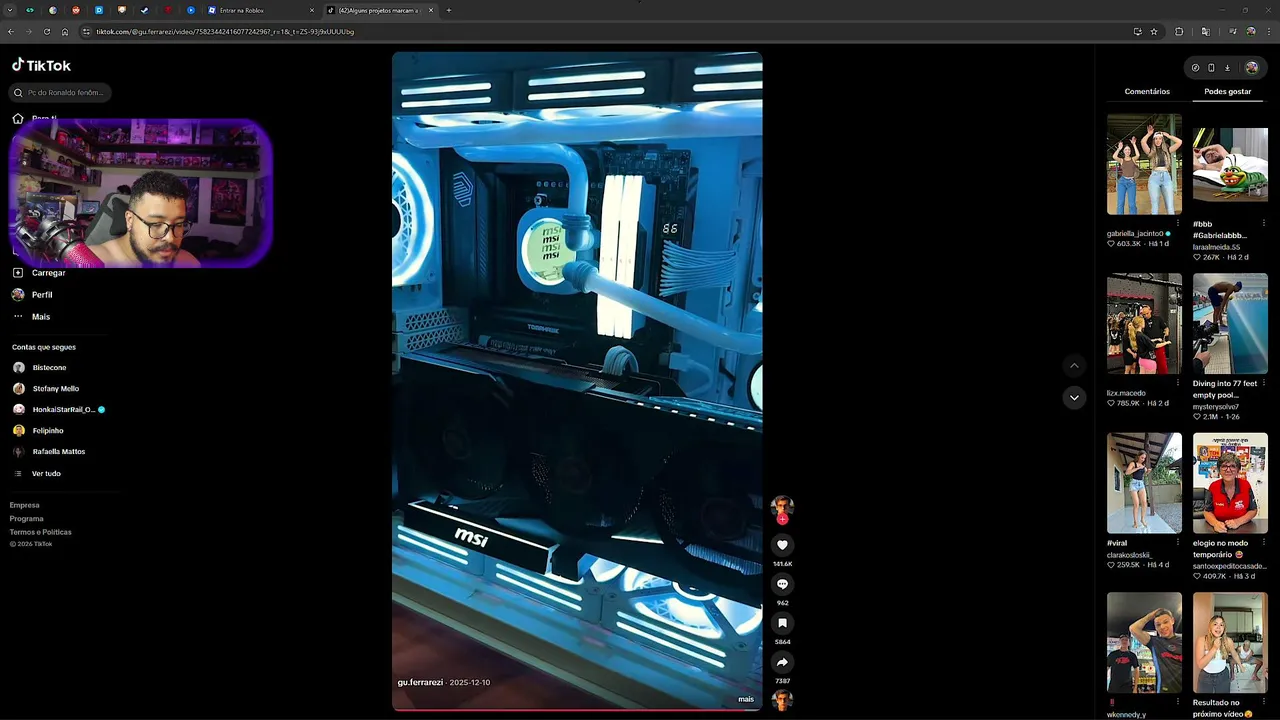This screenshot has width=1280, height=720.
Task: Click the TikTok search field
Action: pyautogui.click(x=60, y=92)
